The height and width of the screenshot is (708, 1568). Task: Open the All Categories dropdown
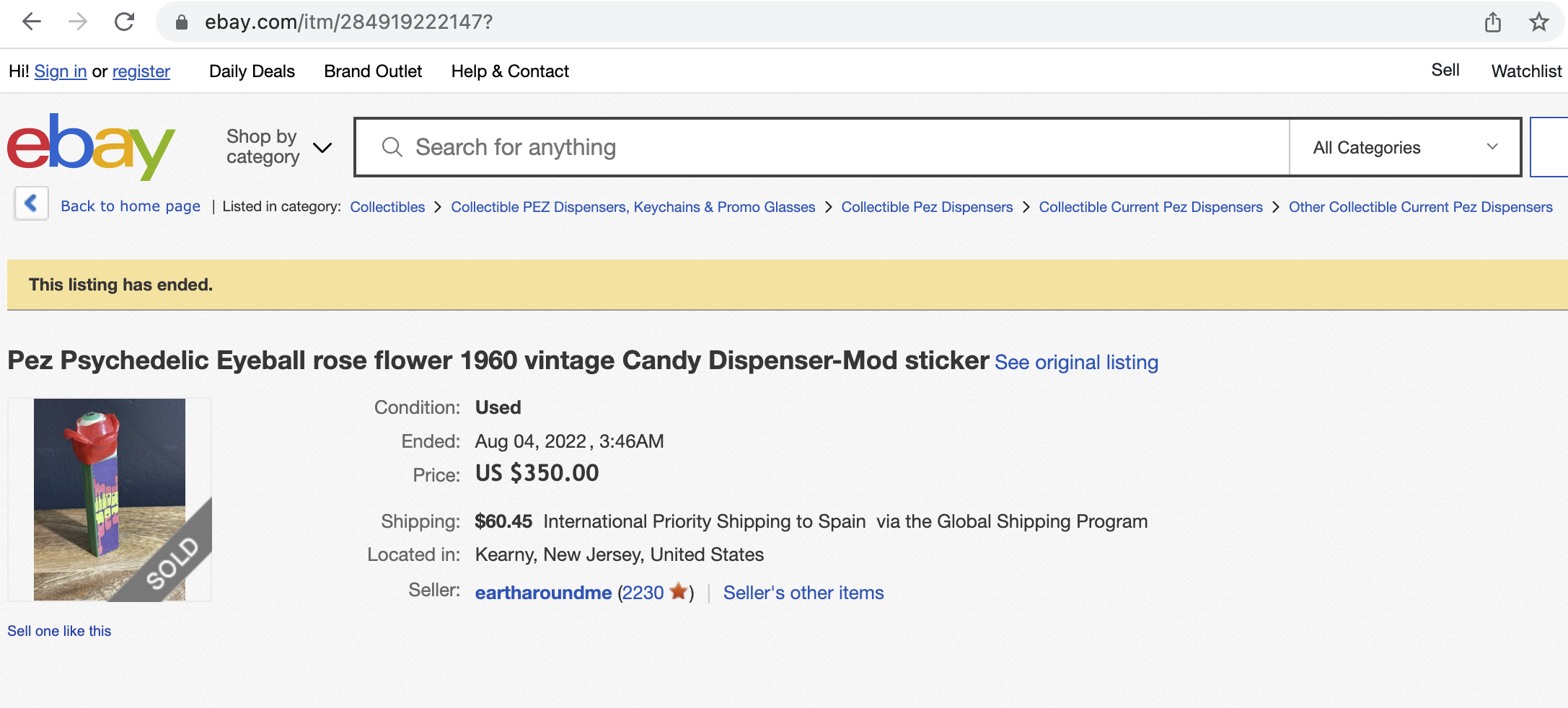tap(1404, 147)
